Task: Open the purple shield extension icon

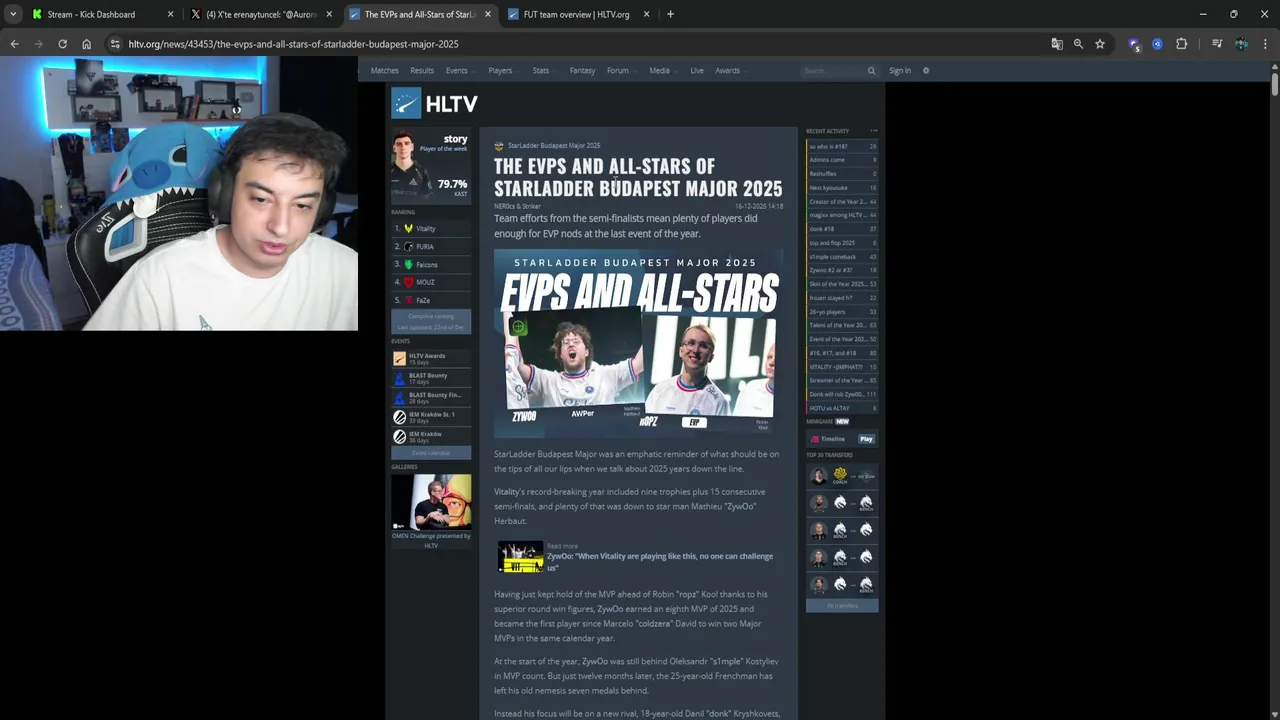Action: click(x=1133, y=44)
